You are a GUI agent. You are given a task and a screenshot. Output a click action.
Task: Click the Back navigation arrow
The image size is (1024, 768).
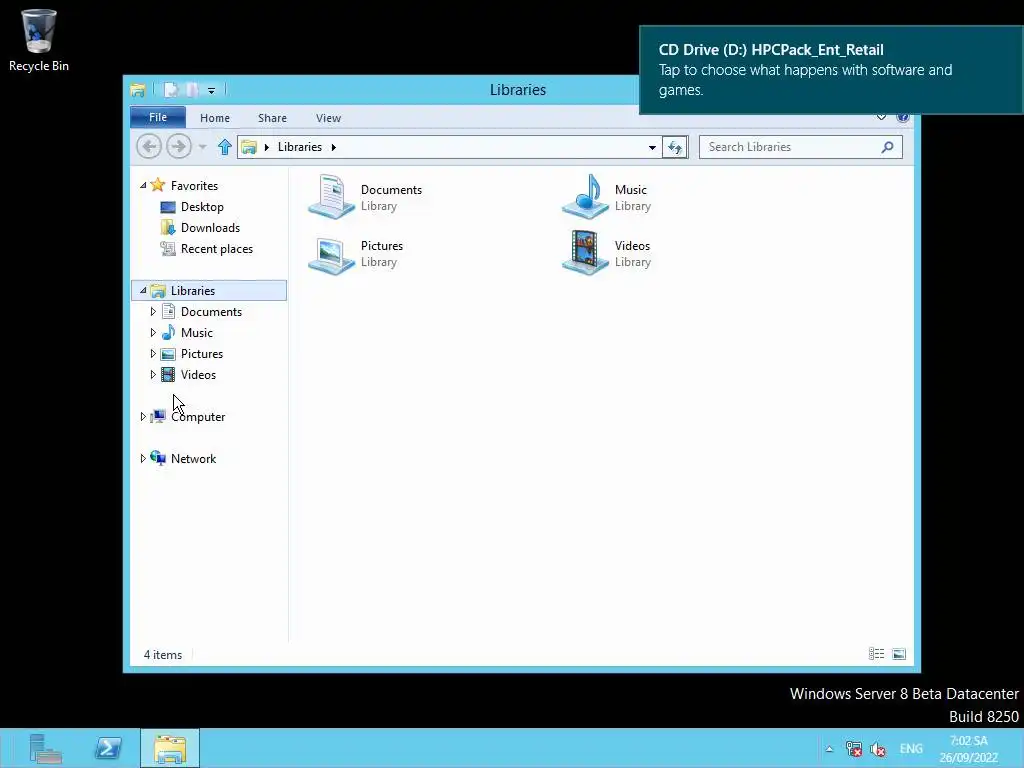[x=149, y=146]
